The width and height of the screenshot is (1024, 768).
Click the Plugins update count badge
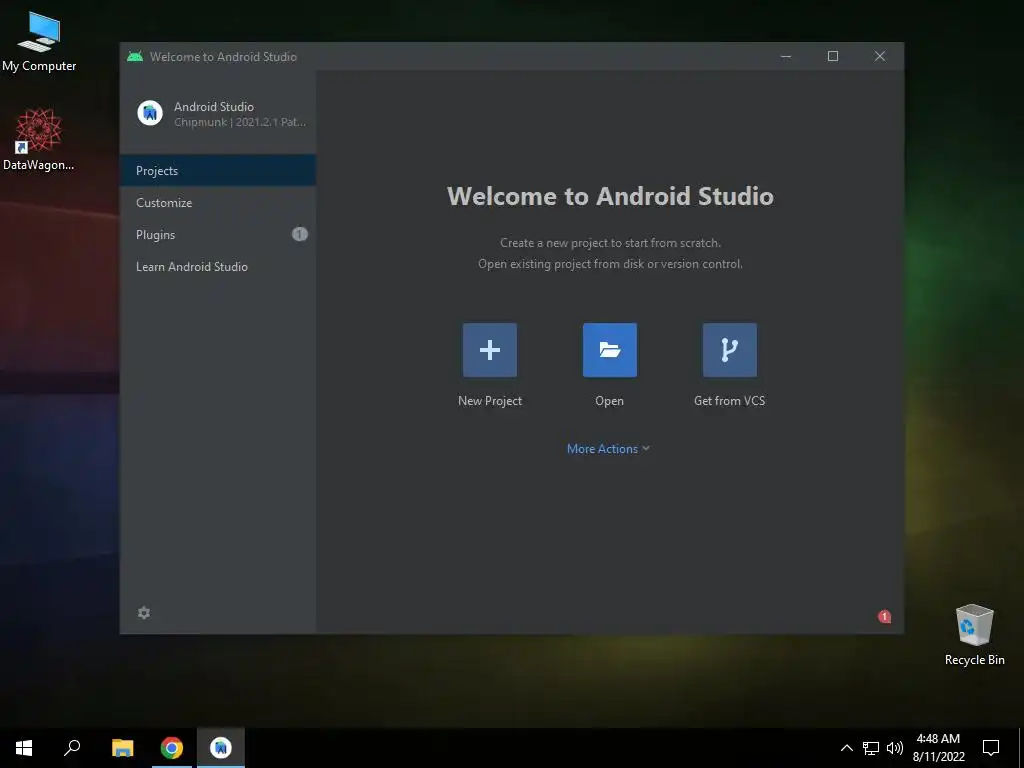(x=299, y=234)
